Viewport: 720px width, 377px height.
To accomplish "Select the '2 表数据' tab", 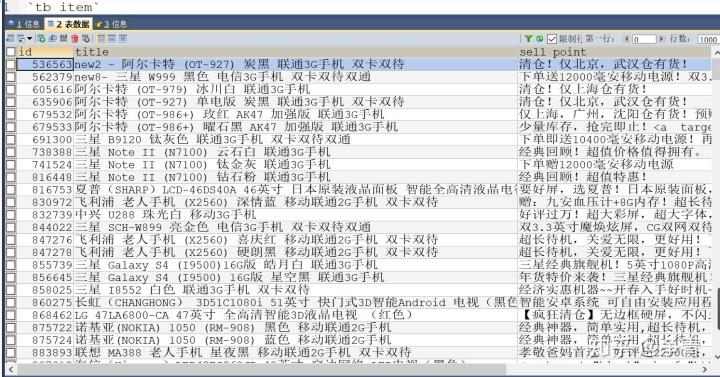I will (68, 24).
